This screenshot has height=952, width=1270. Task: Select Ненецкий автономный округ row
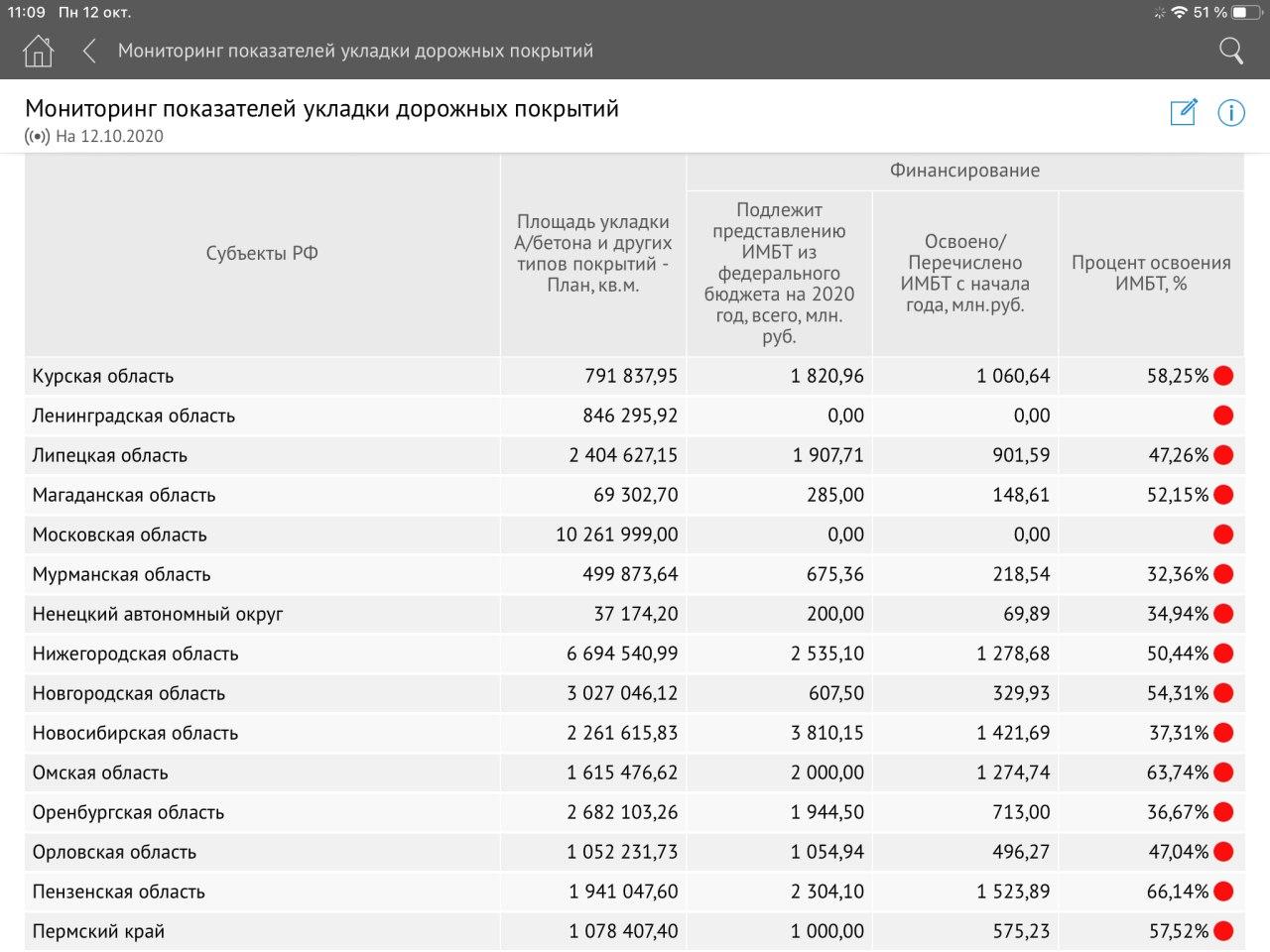pos(158,614)
